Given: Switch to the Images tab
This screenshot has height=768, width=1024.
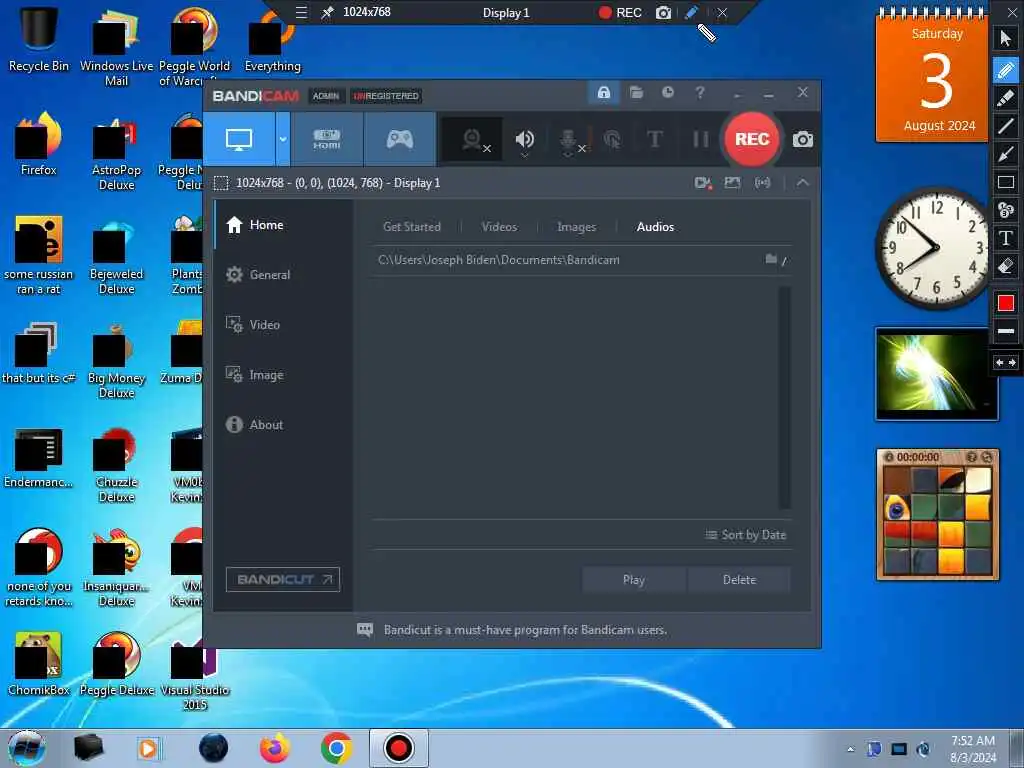Looking at the screenshot, I should 576,227.
